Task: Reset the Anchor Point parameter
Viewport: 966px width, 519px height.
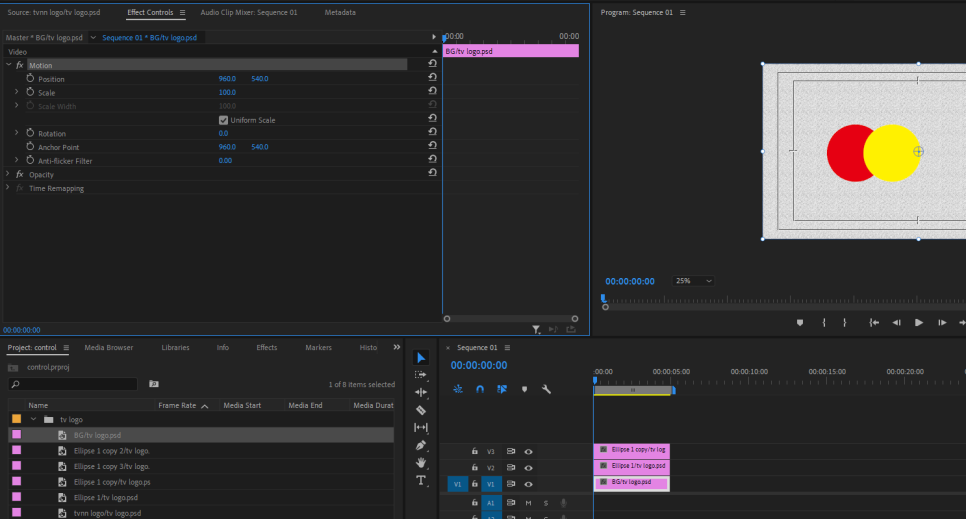Action: point(432,145)
